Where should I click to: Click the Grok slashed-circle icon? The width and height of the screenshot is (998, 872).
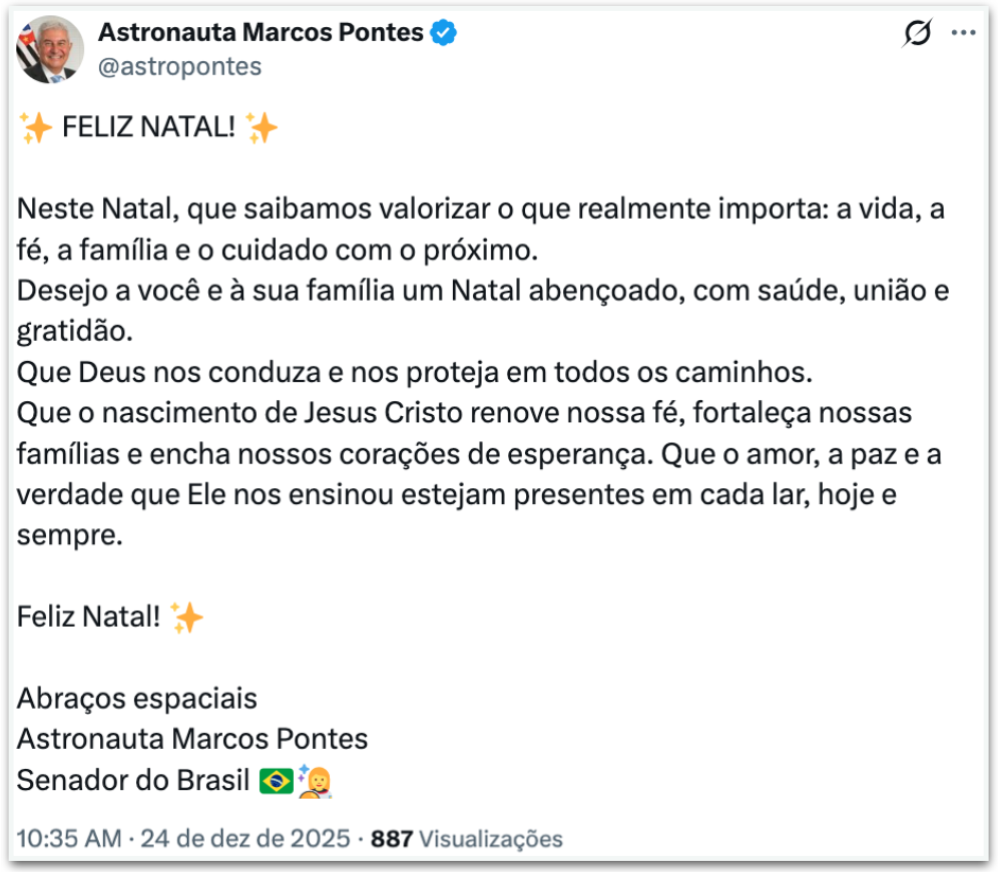coord(916,35)
